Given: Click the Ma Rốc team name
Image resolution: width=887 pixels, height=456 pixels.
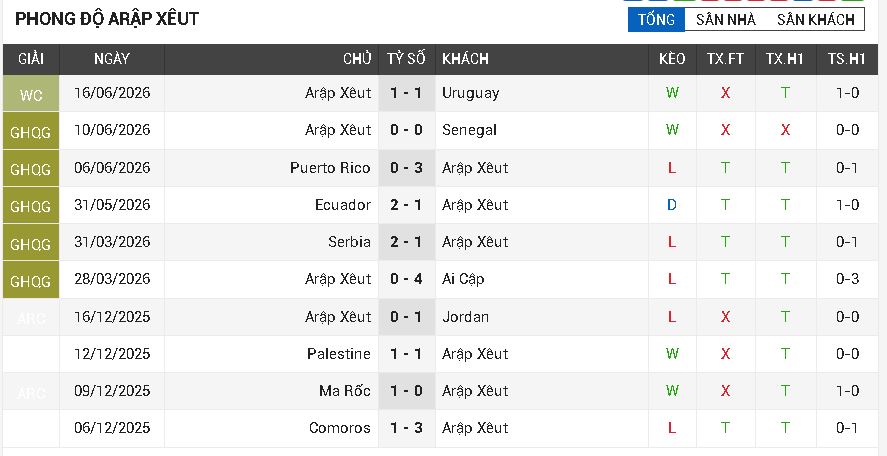Looking at the screenshot, I should (345, 391).
